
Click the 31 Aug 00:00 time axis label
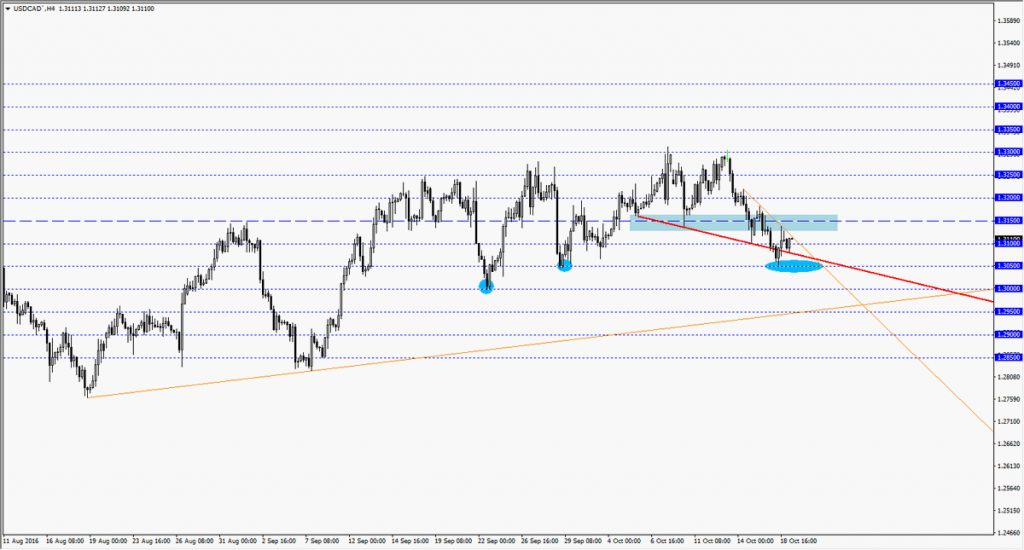pyautogui.click(x=238, y=542)
